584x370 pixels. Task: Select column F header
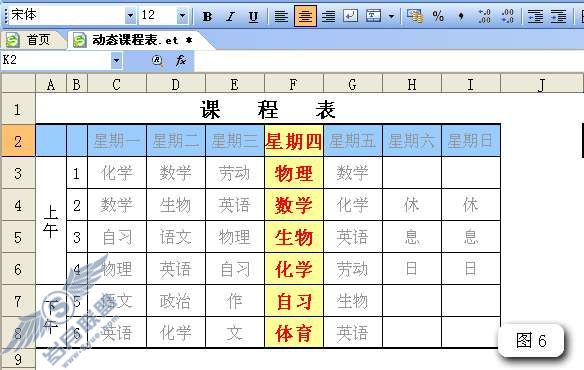[294, 84]
